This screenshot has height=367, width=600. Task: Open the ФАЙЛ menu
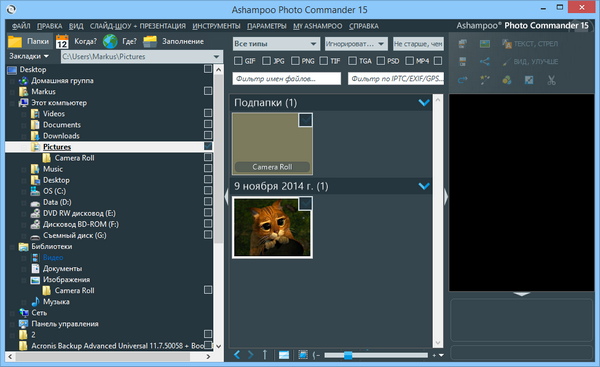21,26
